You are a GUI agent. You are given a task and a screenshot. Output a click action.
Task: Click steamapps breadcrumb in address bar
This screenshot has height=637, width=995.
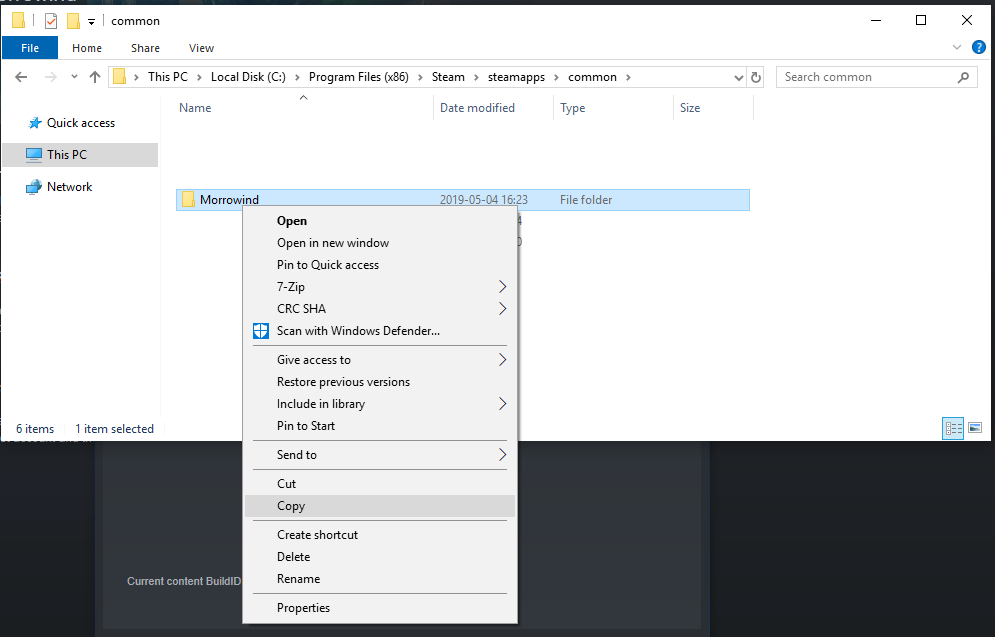(x=517, y=77)
